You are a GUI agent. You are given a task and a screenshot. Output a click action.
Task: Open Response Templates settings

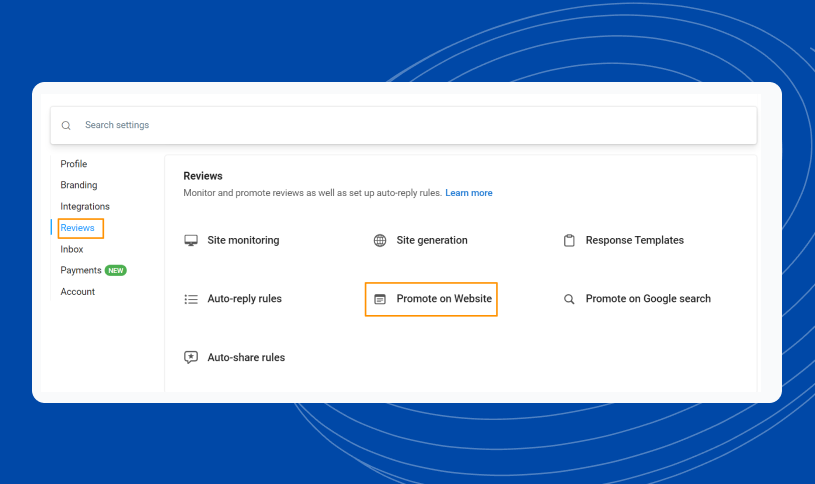635,240
